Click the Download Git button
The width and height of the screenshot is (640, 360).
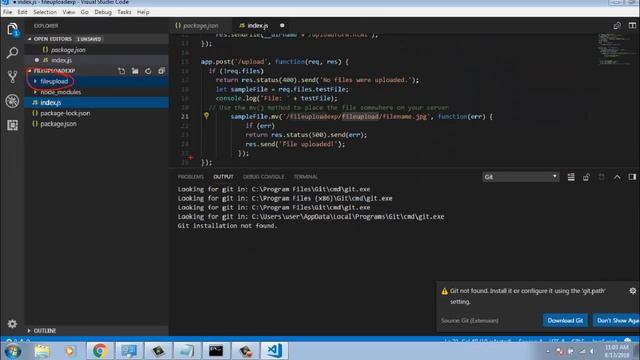[565, 320]
